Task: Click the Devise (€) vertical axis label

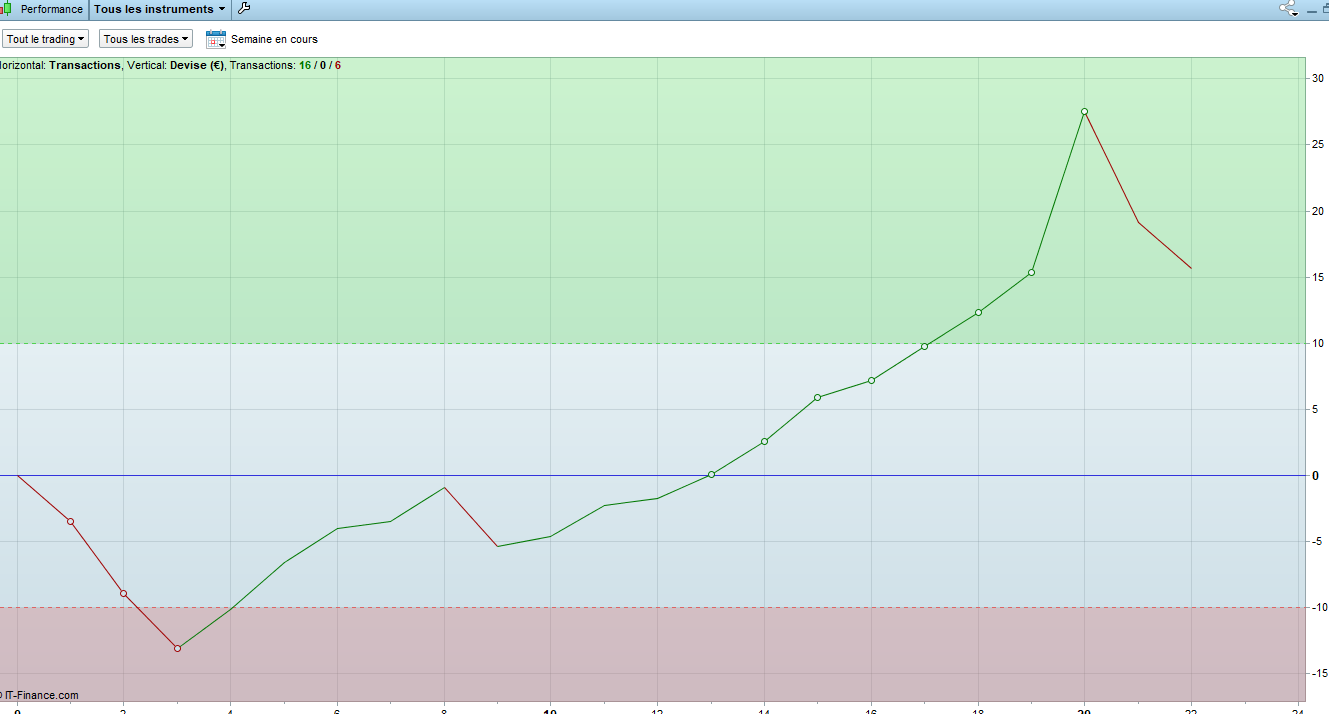Action: (197, 65)
